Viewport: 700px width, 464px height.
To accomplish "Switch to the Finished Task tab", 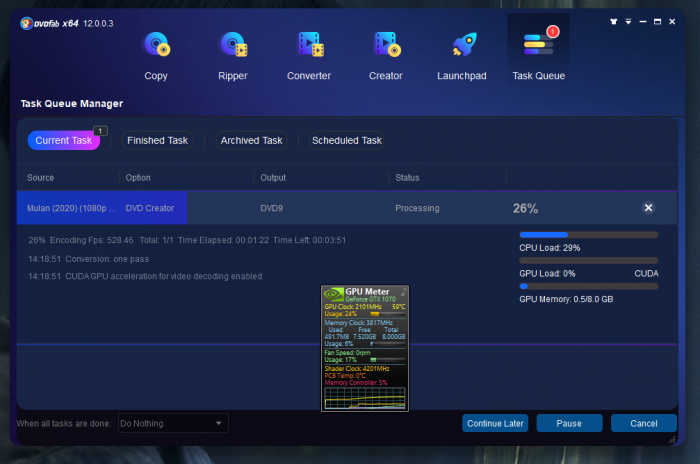I will click(x=157, y=141).
